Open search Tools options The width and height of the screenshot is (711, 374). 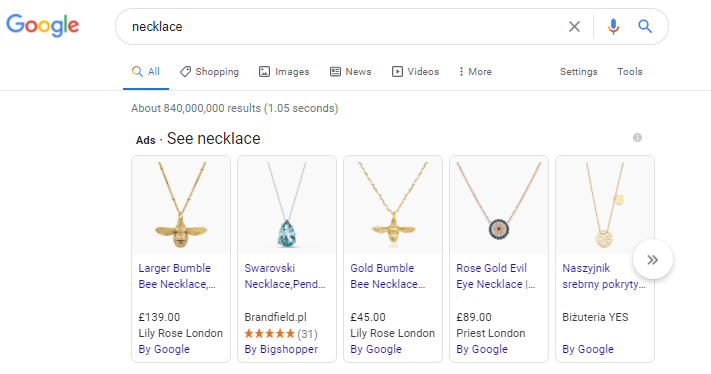629,72
